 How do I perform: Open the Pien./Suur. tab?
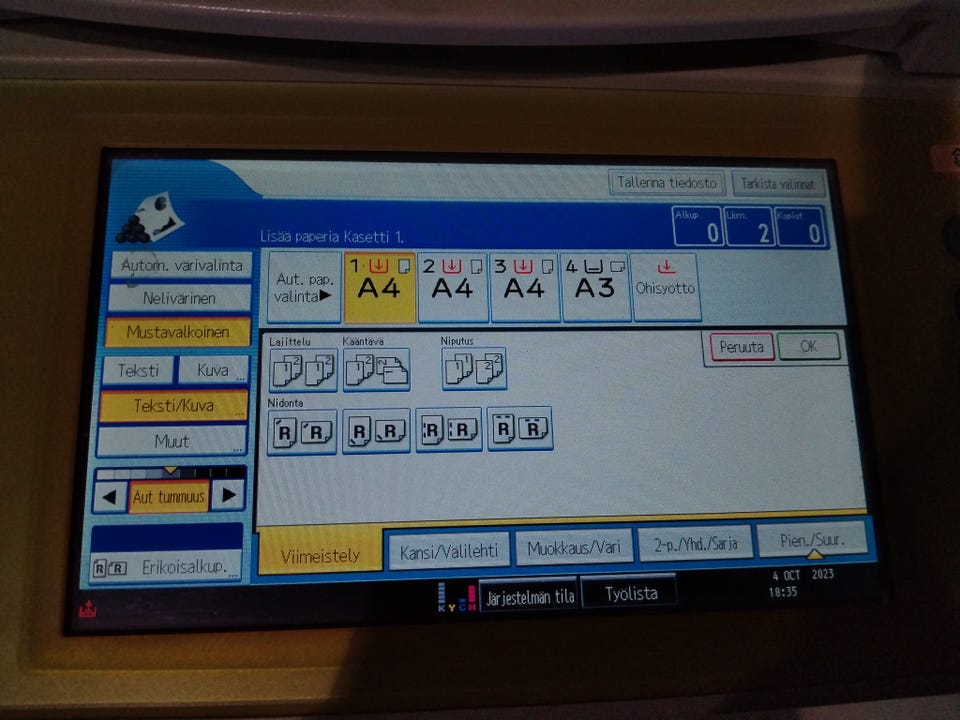tap(812, 540)
